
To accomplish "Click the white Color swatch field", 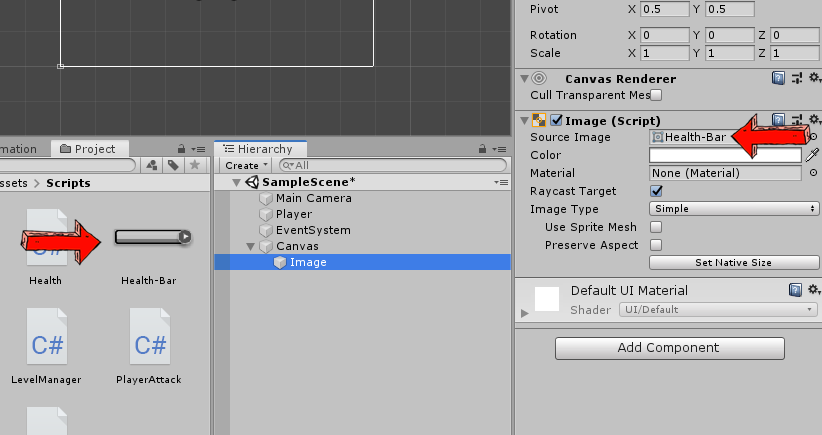I will (x=725, y=155).
